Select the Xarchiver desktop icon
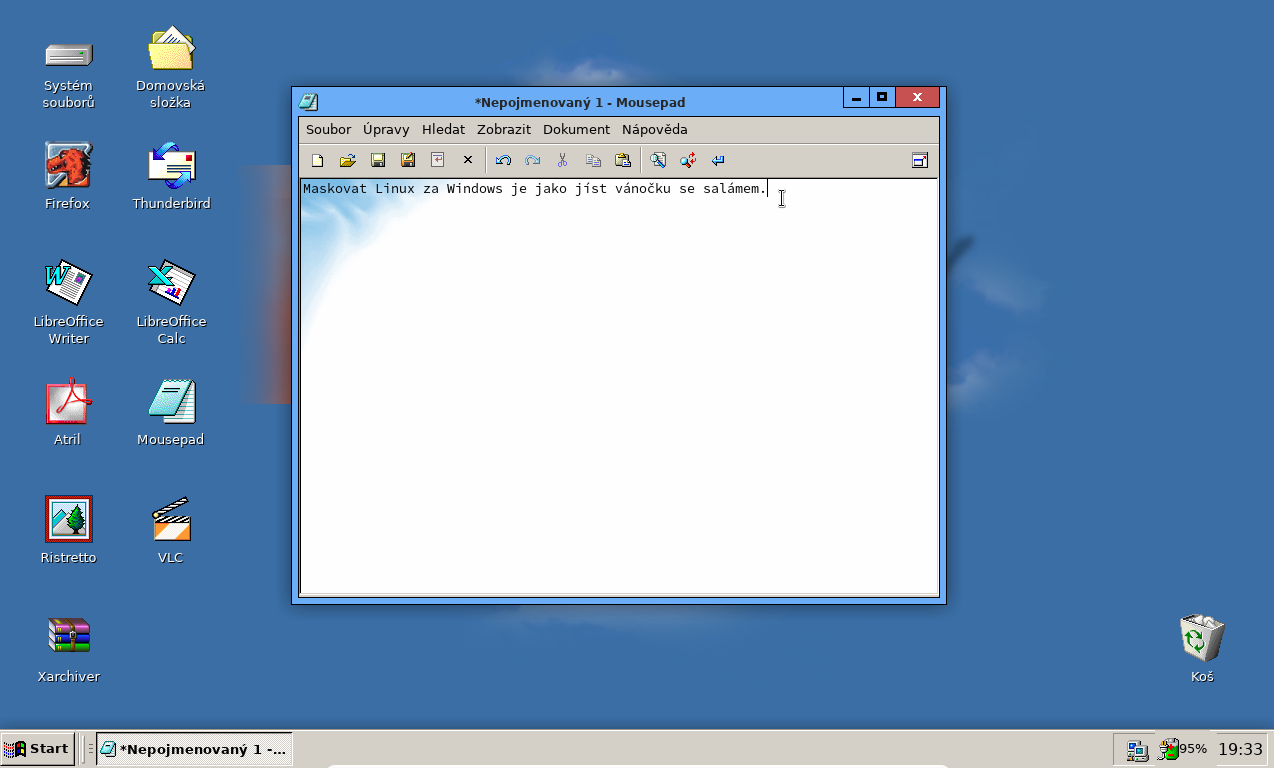Screen dimensions: 1274x768 pyautogui.click(x=68, y=649)
